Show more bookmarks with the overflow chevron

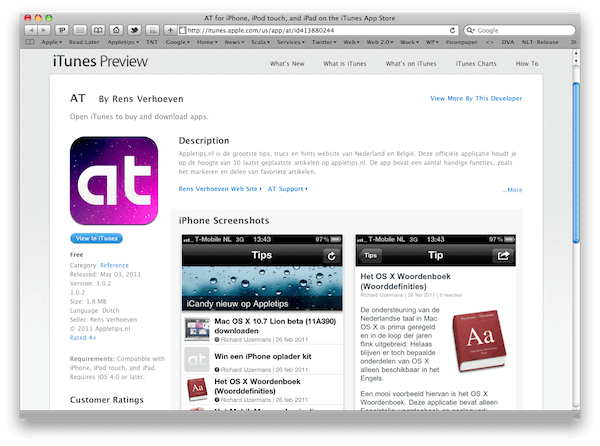pyautogui.click(x=573, y=42)
